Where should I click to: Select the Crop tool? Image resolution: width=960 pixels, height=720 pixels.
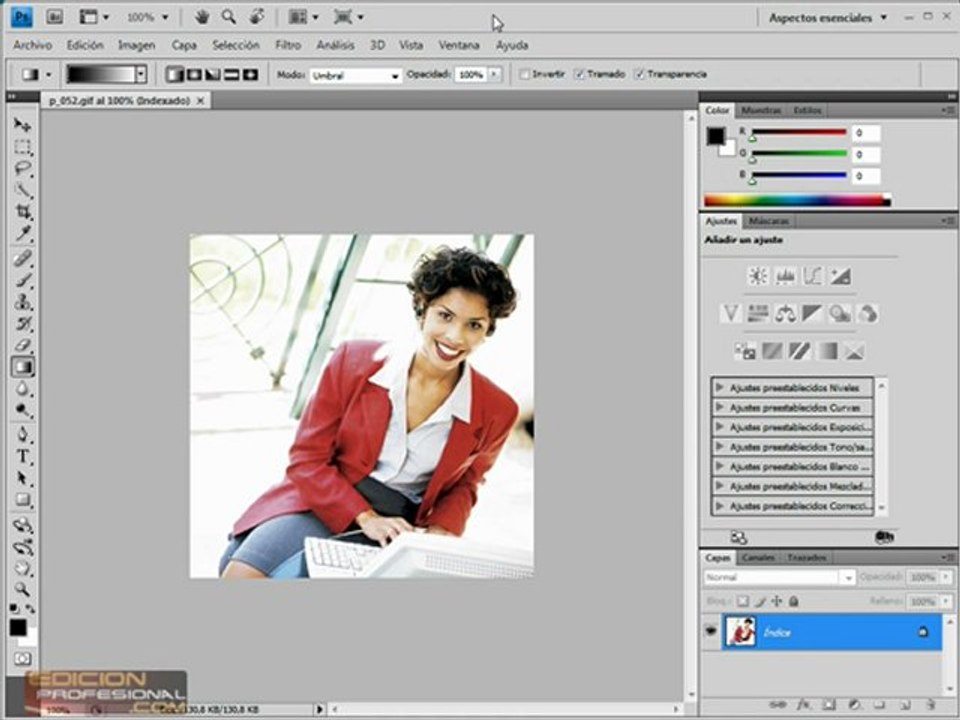point(23,212)
